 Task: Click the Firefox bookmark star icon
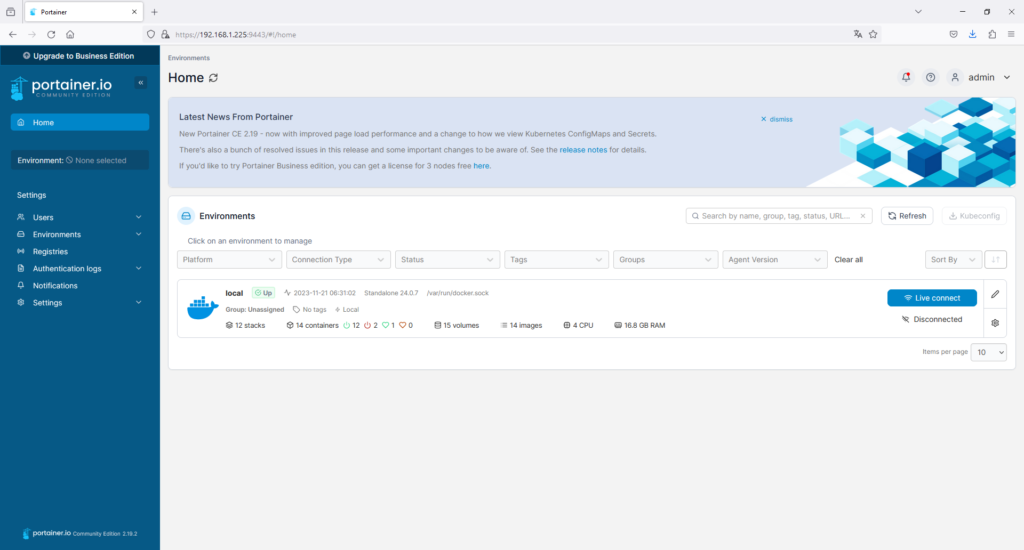point(873,34)
